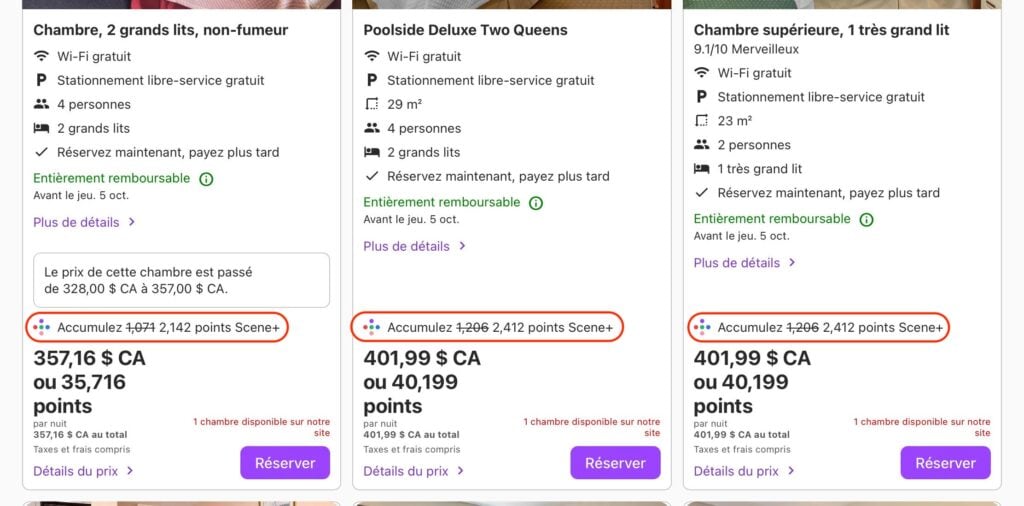
Task: Click bed icon next to 1 très grand lit
Action: click(x=702, y=169)
